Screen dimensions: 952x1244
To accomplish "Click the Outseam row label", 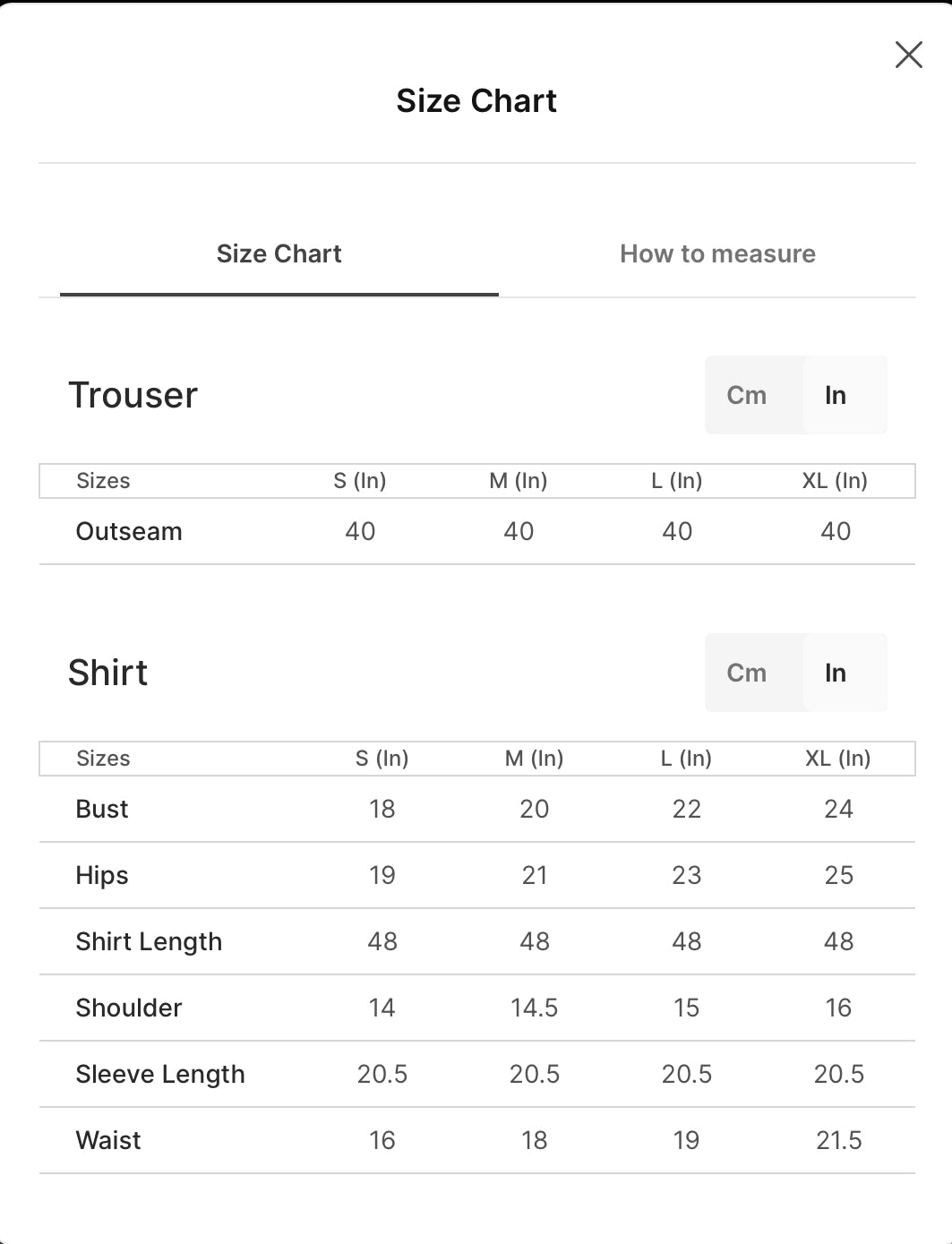I will click(129, 531).
